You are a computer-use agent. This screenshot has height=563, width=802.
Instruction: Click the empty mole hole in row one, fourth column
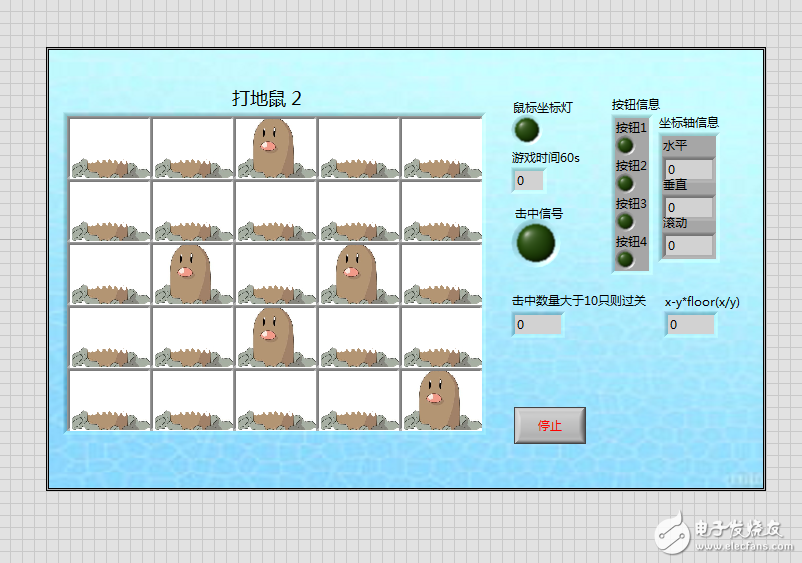[x=359, y=148]
